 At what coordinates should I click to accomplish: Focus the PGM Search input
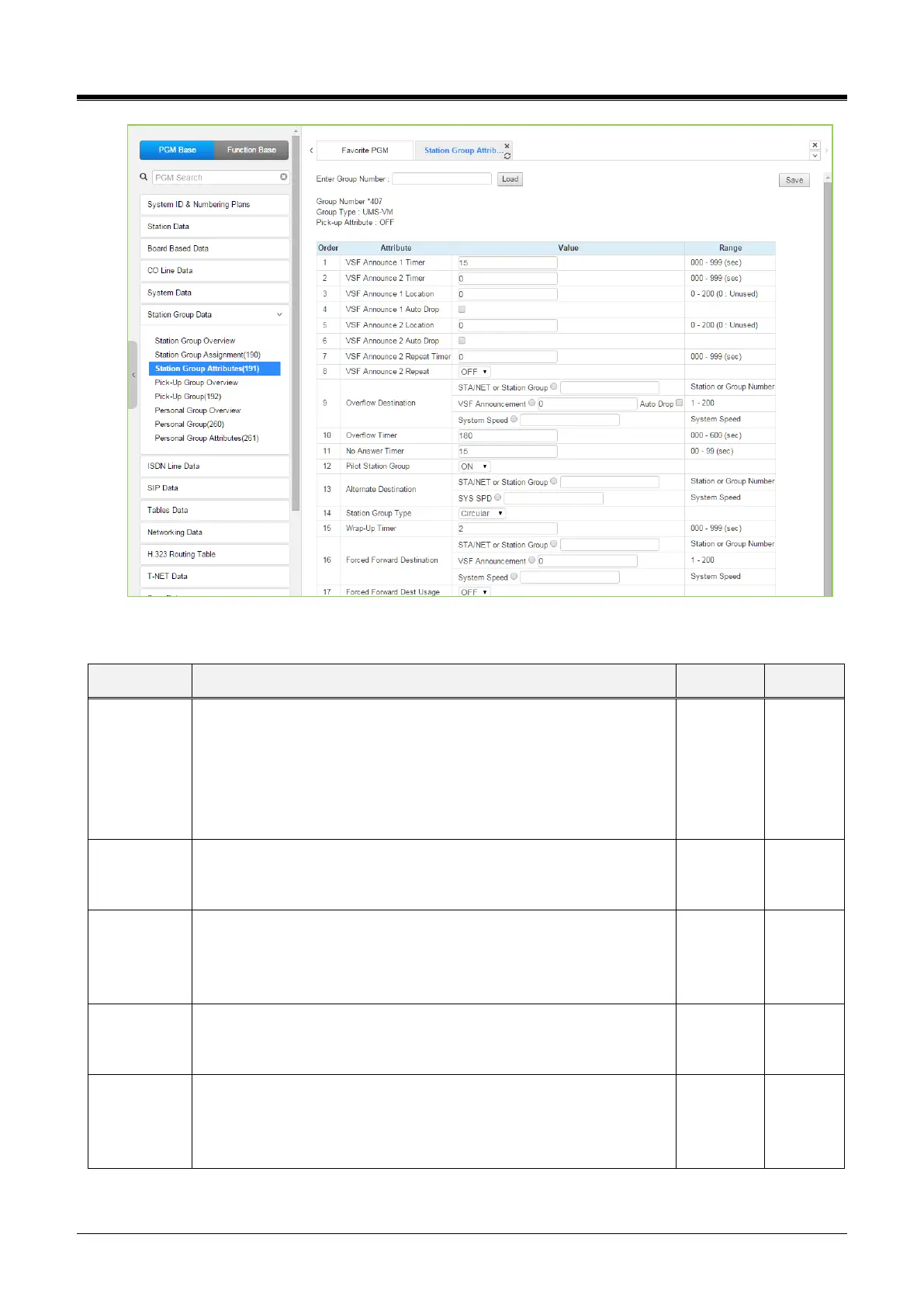click(221, 177)
